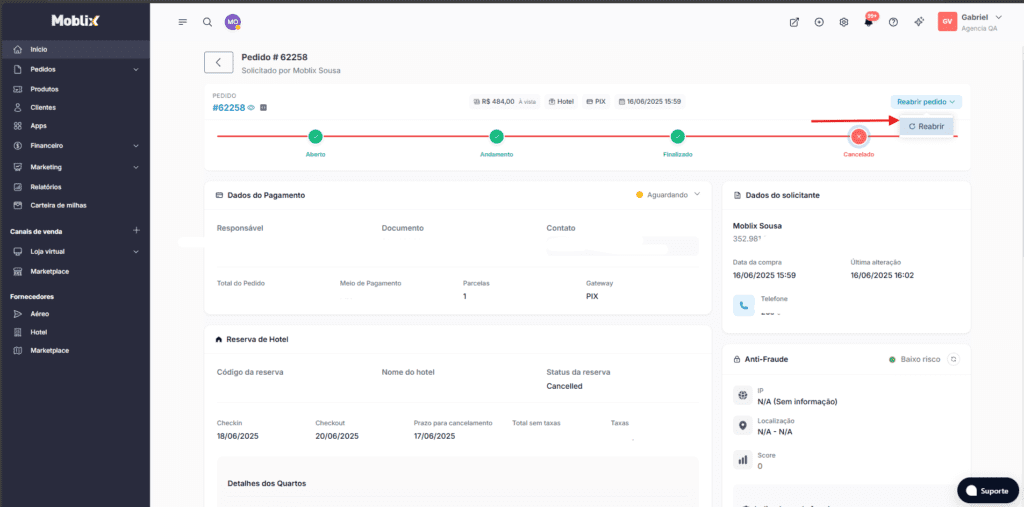This screenshot has height=507, width=1024.
Task: Click the Finalizado step checkmark
Action: (677, 136)
